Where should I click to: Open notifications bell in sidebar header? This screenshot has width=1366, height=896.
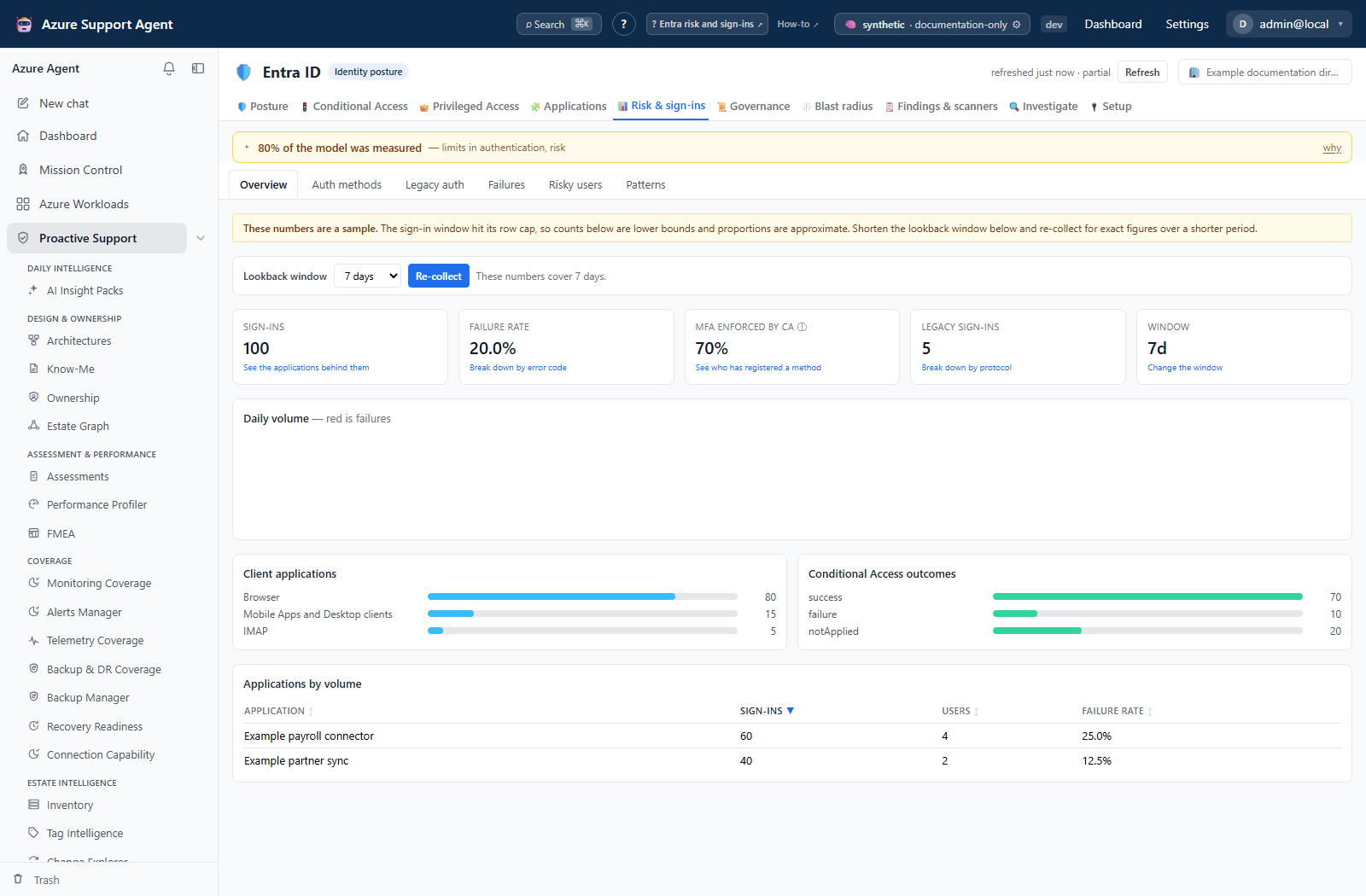coord(169,68)
